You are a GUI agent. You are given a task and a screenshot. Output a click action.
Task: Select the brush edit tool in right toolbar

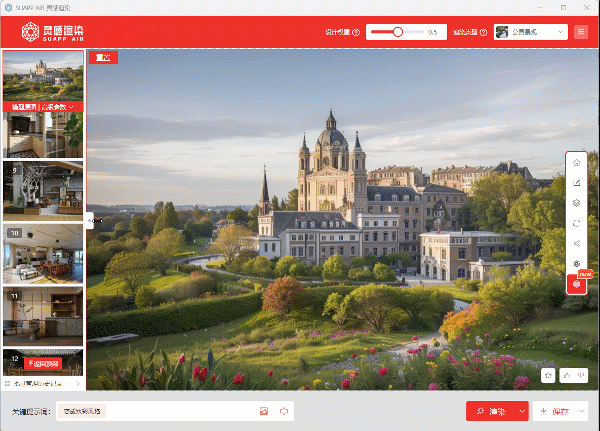[576, 182]
